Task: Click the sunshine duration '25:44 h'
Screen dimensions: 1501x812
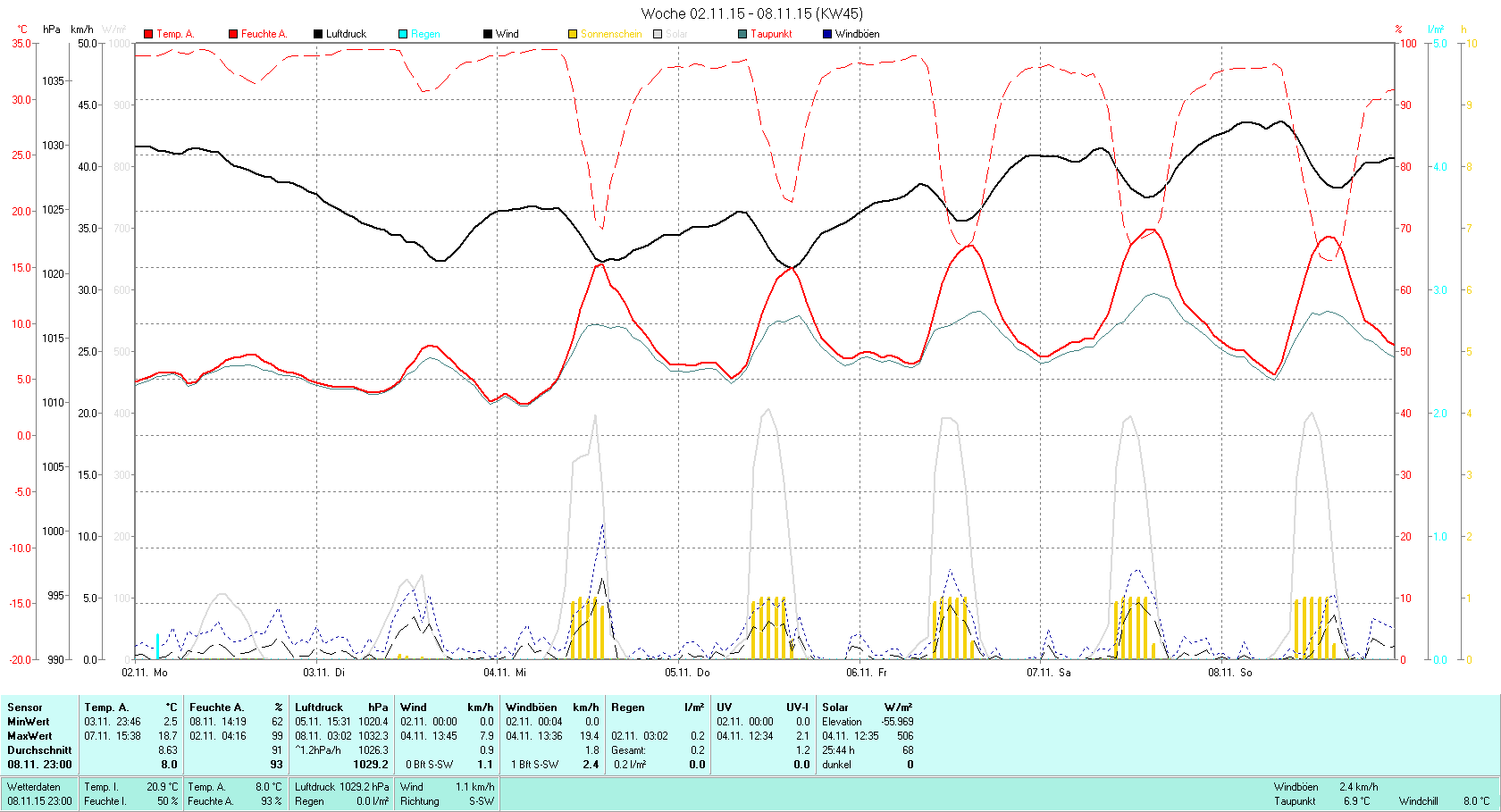Action: [840, 750]
